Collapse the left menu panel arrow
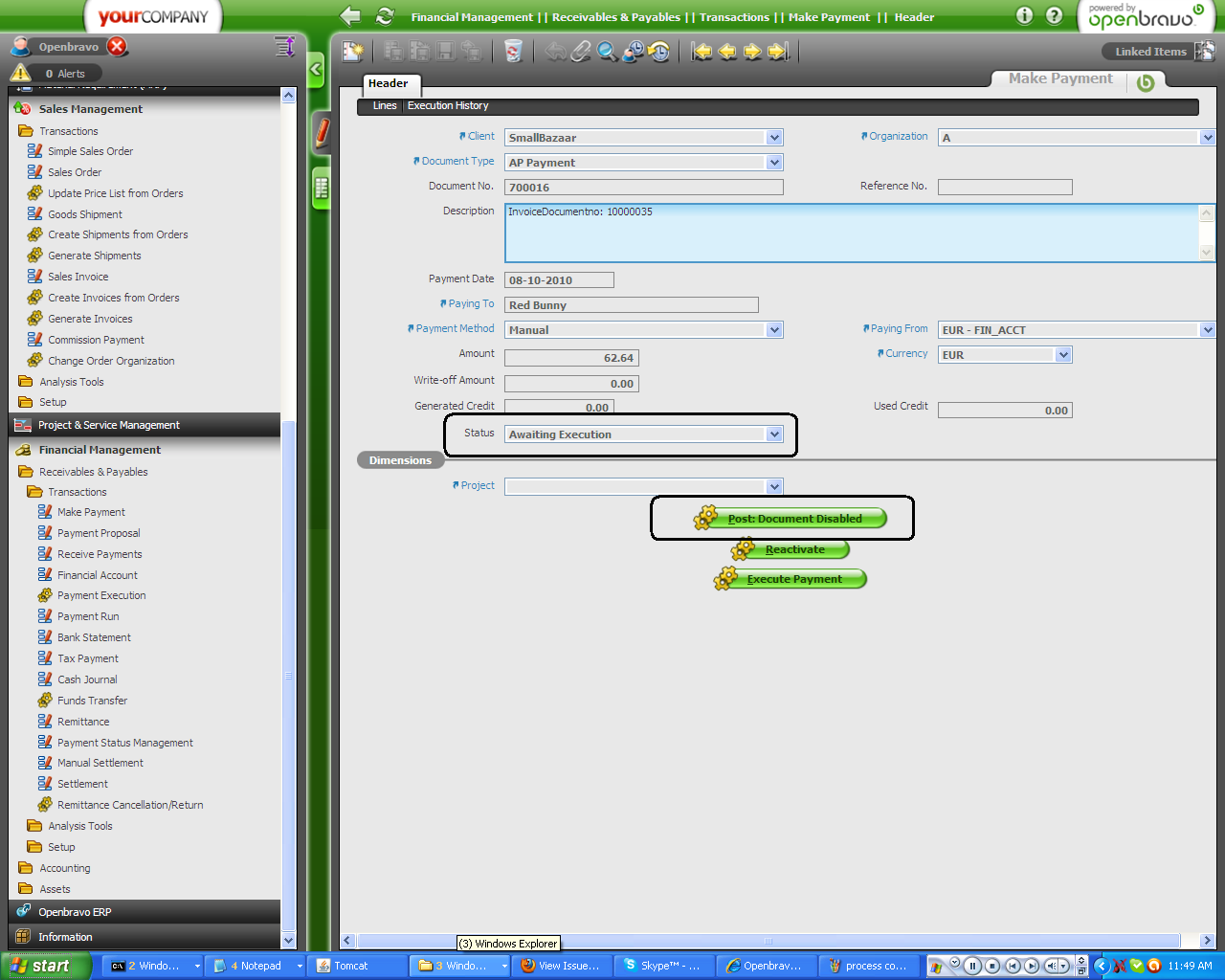 pyautogui.click(x=316, y=69)
